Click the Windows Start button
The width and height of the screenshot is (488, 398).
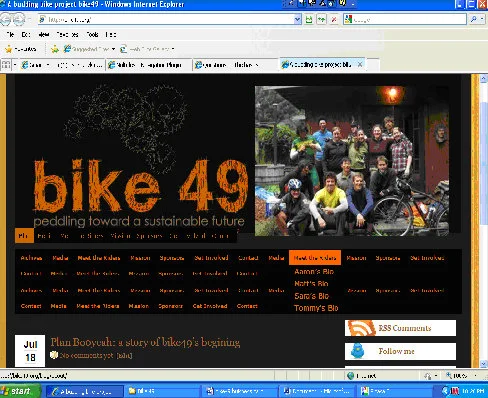(x=20, y=391)
